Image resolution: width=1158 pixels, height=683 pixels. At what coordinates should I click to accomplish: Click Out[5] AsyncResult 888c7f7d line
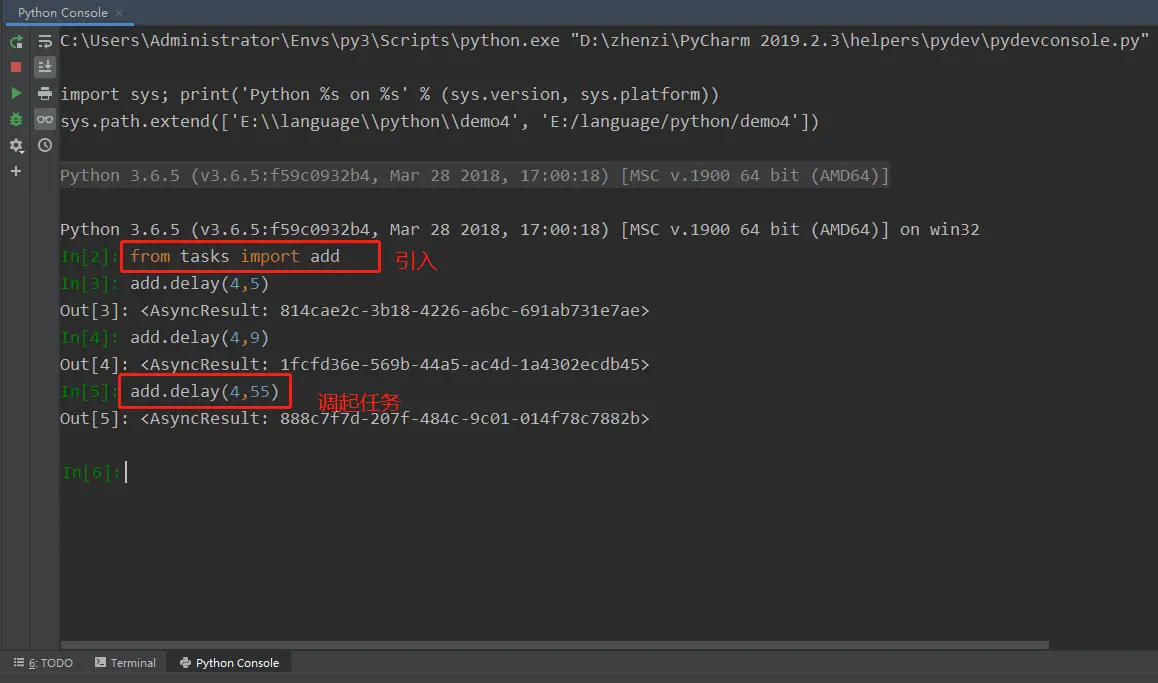pyautogui.click(x=354, y=419)
